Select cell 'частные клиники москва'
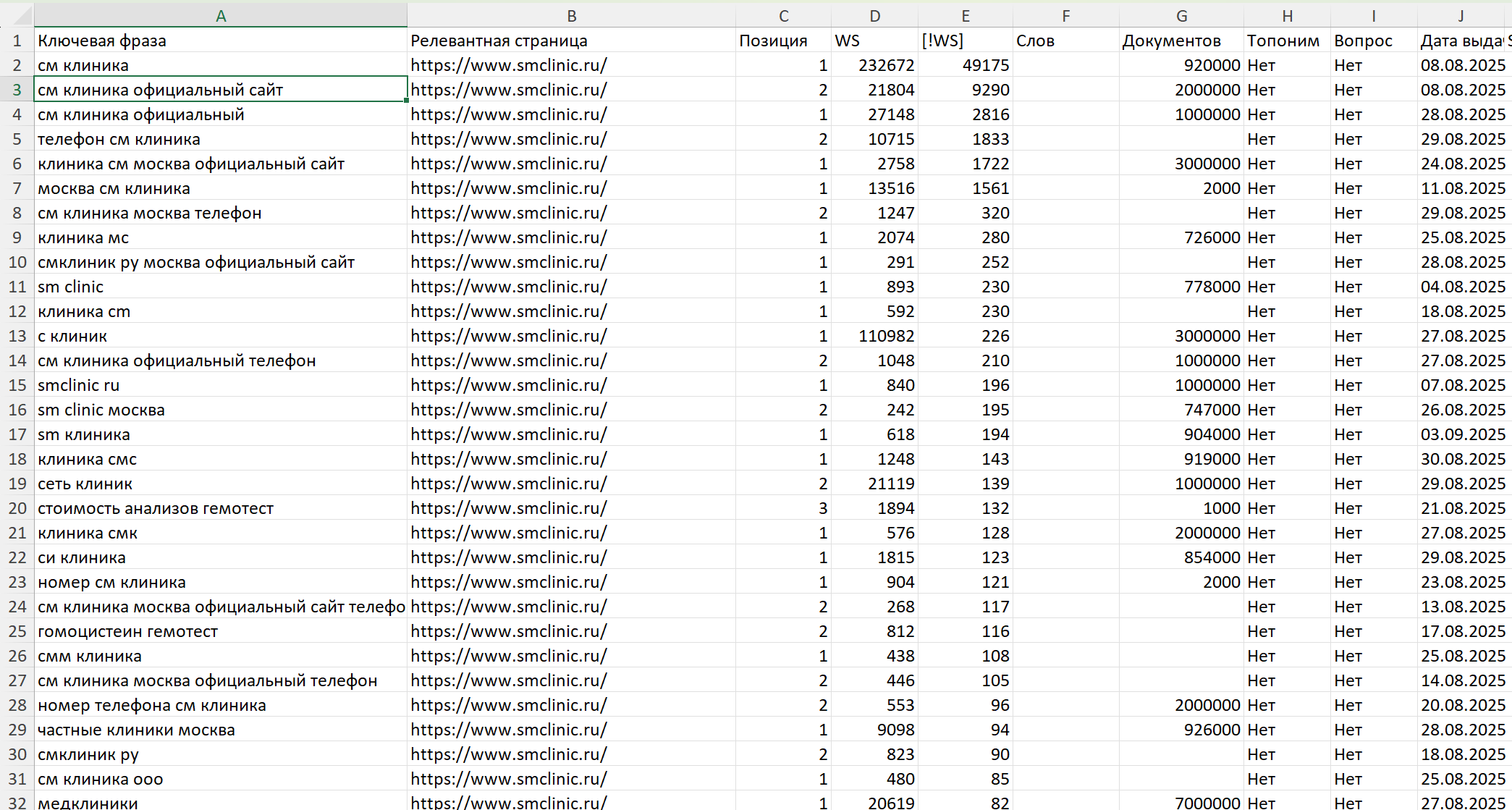The image size is (1512, 810). tap(221, 730)
